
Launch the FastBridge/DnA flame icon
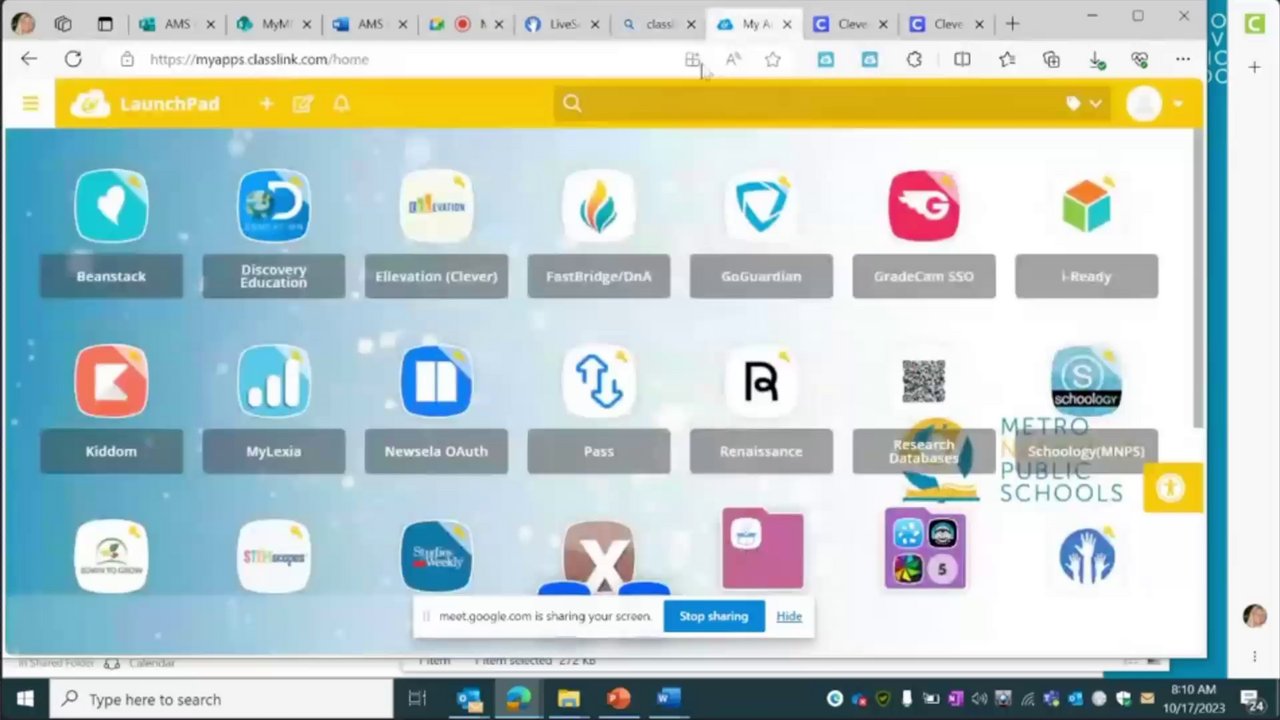pyautogui.click(x=599, y=206)
